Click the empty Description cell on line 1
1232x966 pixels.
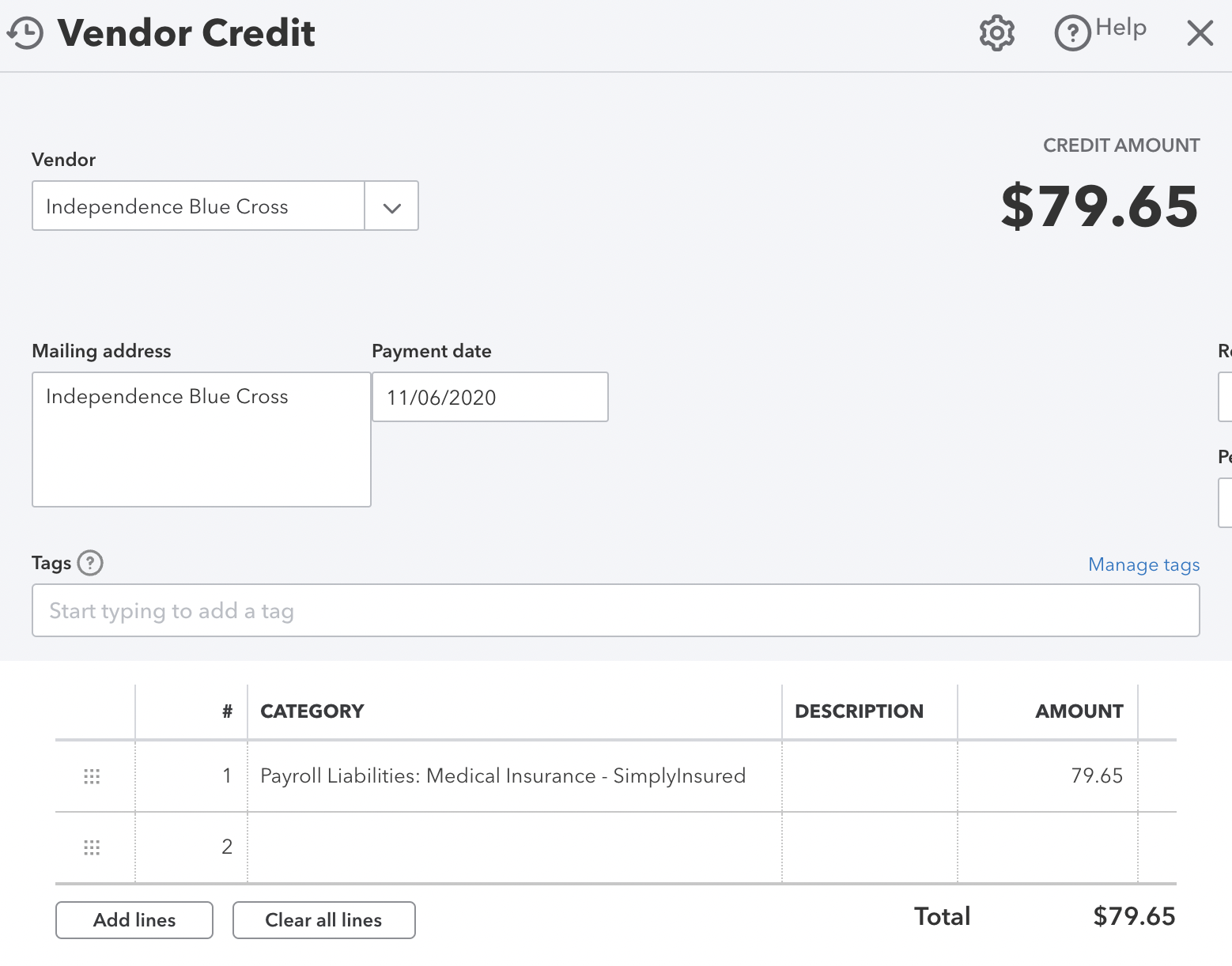(868, 776)
